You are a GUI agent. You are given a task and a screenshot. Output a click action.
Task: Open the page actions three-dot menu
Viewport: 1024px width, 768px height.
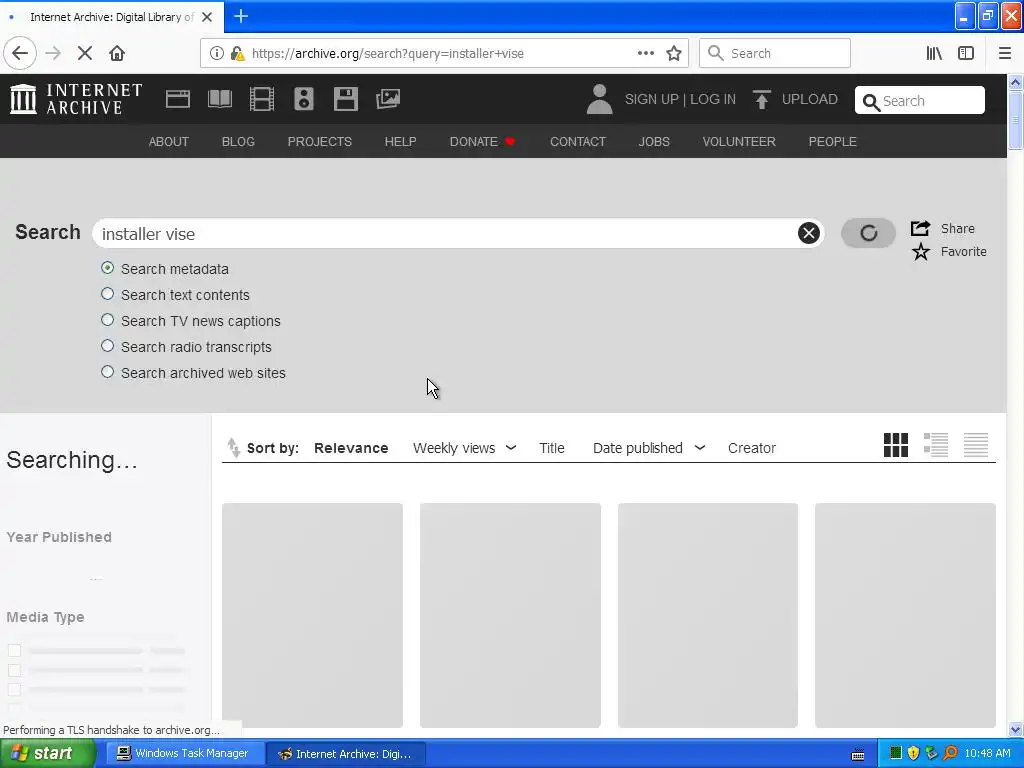click(646, 53)
